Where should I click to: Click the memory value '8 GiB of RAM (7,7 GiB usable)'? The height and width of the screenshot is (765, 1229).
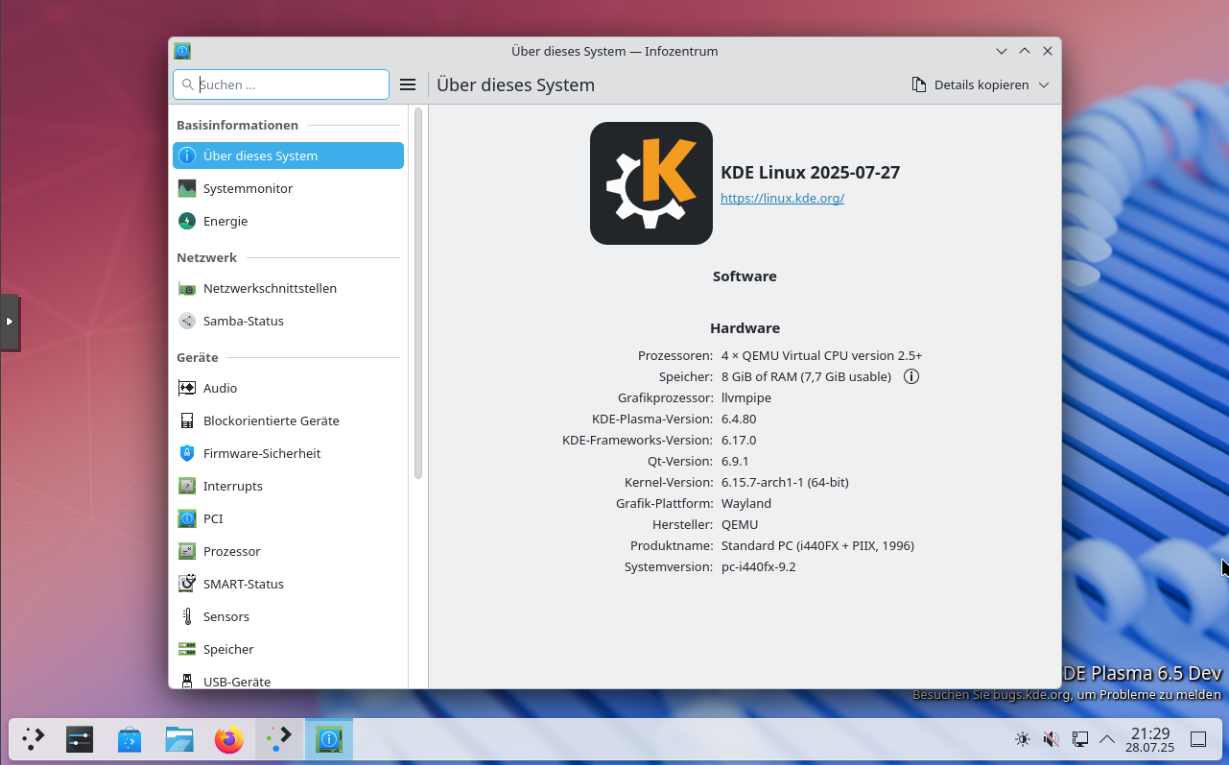tap(806, 377)
